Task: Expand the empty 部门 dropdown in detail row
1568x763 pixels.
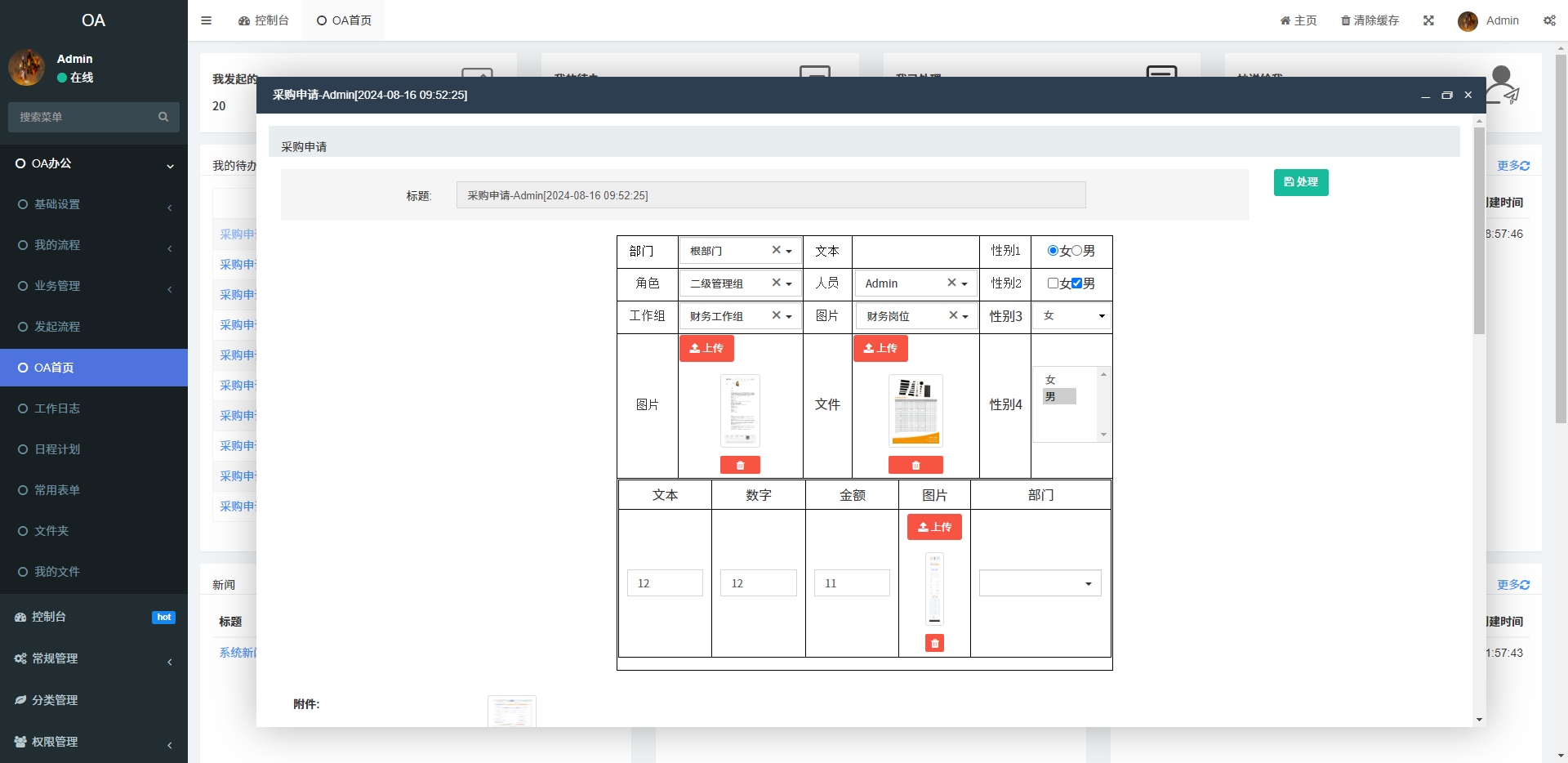Action: [1040, 583]
